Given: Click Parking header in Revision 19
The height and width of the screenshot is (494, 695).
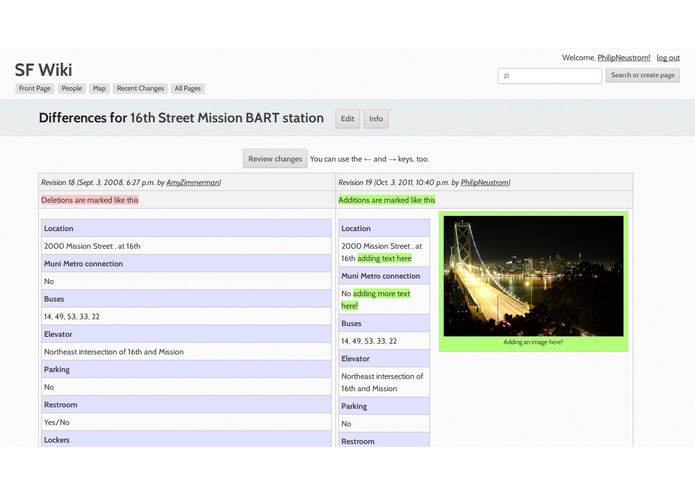Looking at the screenshot, I should click(384, 406).
